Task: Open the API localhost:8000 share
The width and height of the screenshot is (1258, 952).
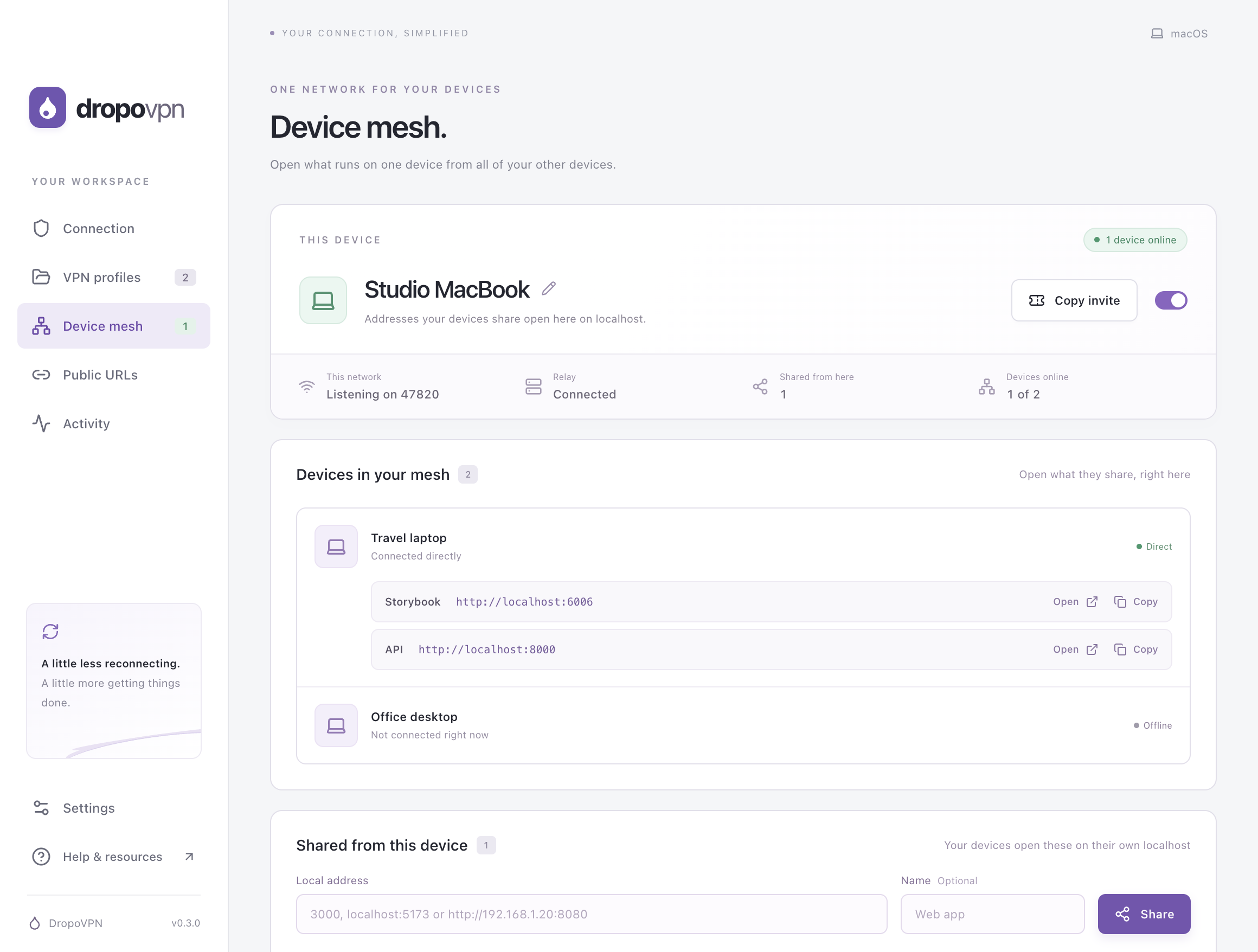Action: (x=1075, y=649)
